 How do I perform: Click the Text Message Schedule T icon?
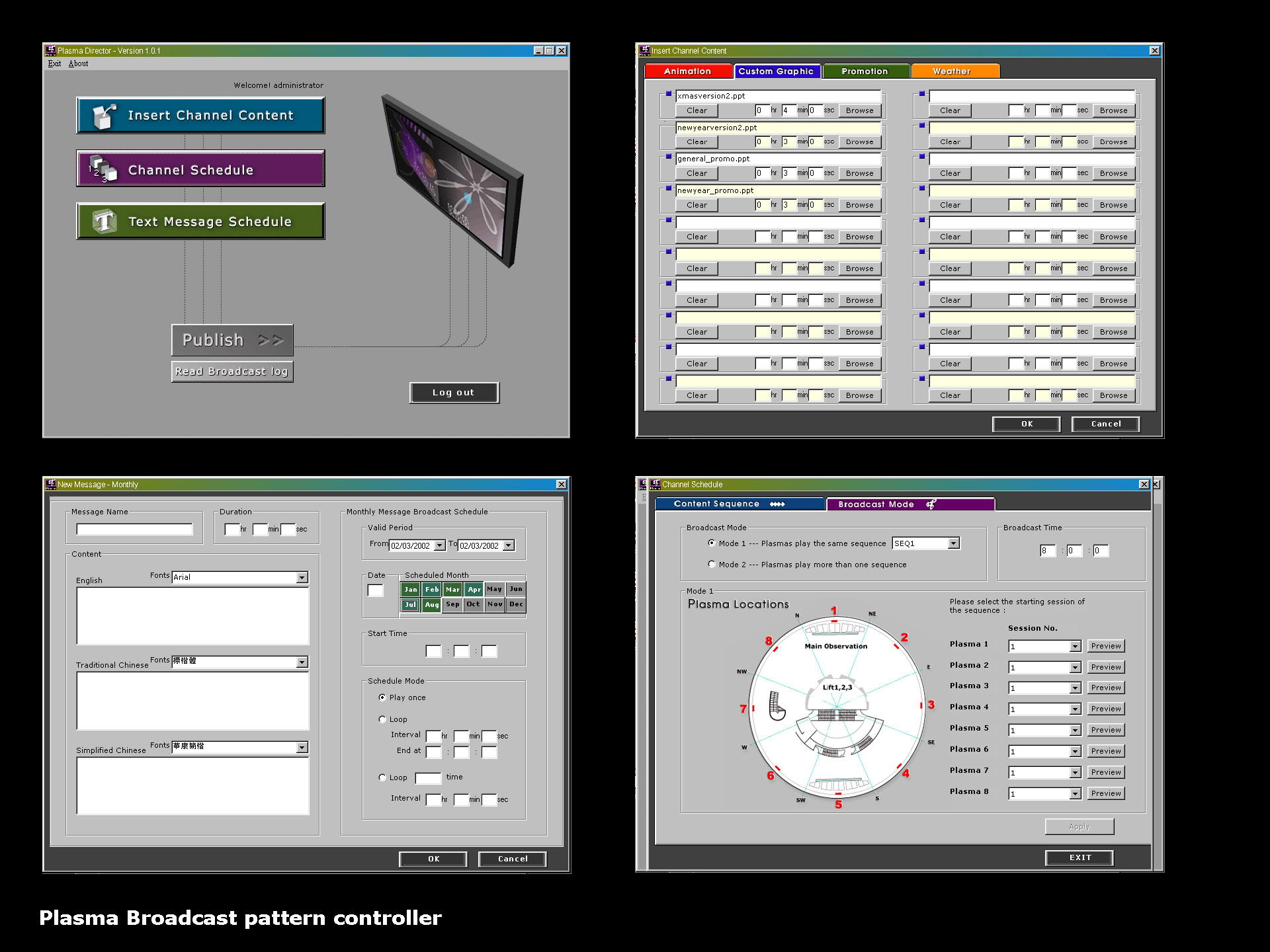[104, 221]
